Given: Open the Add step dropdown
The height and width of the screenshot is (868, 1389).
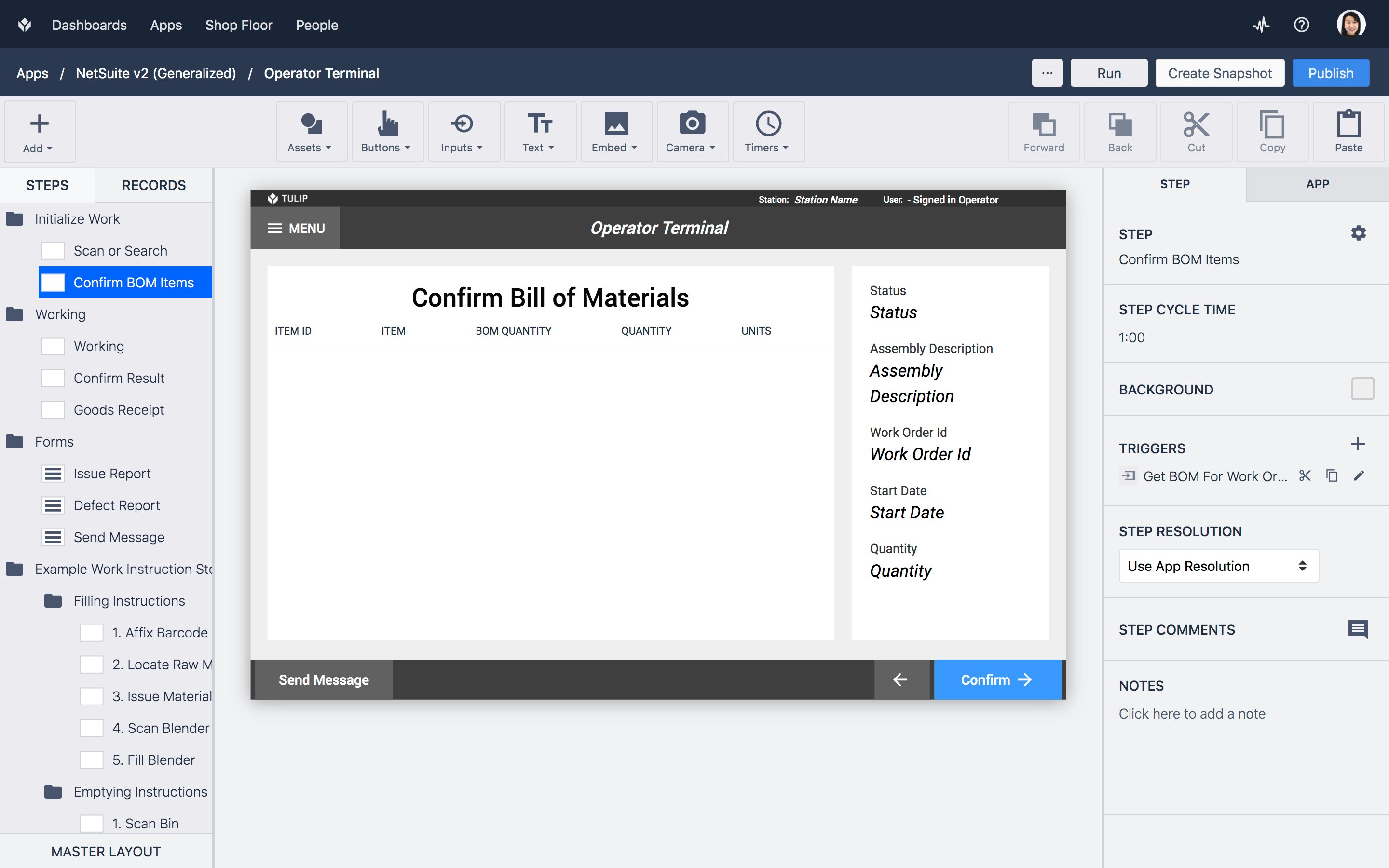Looking at the screenshot, I should click(39, 132).
